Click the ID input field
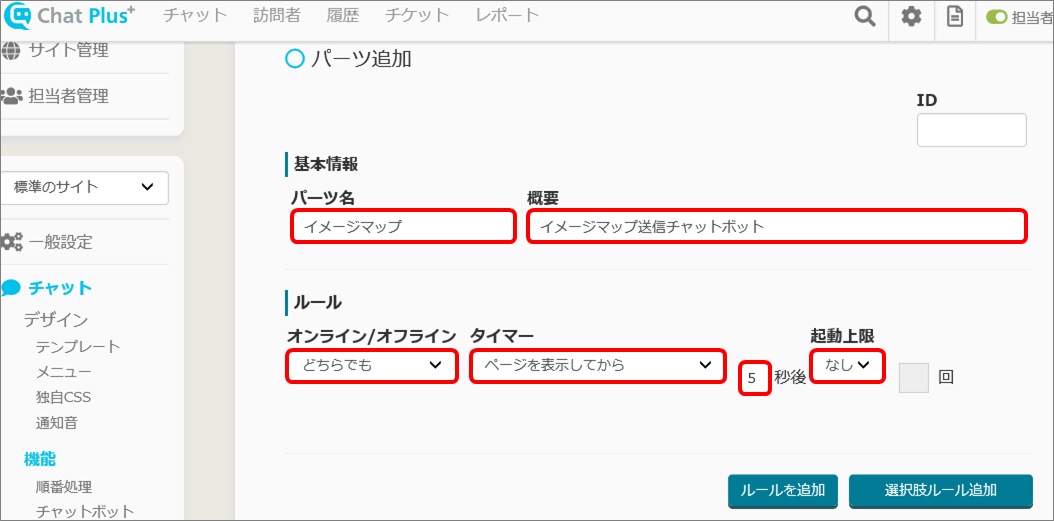 click(971, 130)
